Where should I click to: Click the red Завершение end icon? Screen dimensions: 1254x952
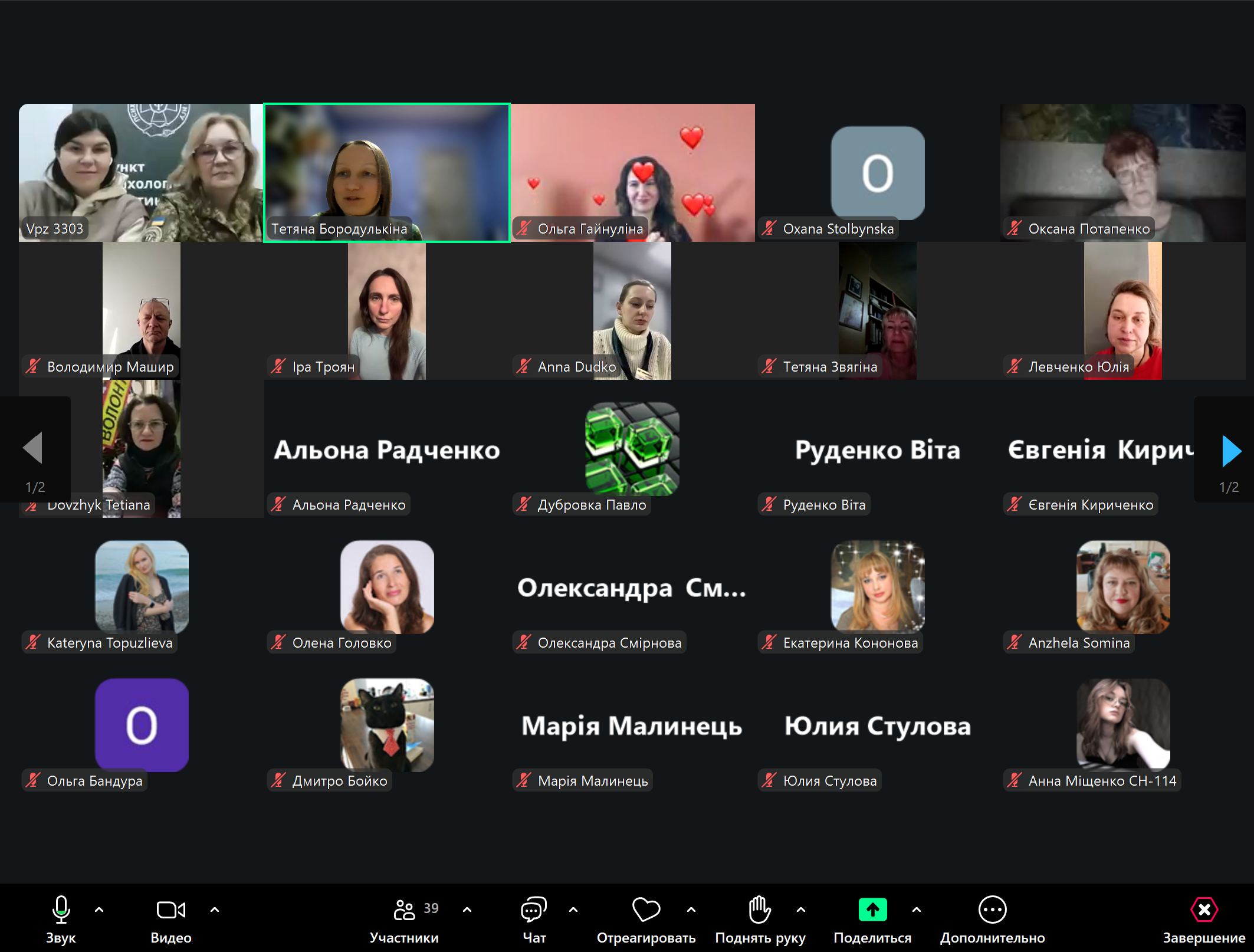(1204, 910)
